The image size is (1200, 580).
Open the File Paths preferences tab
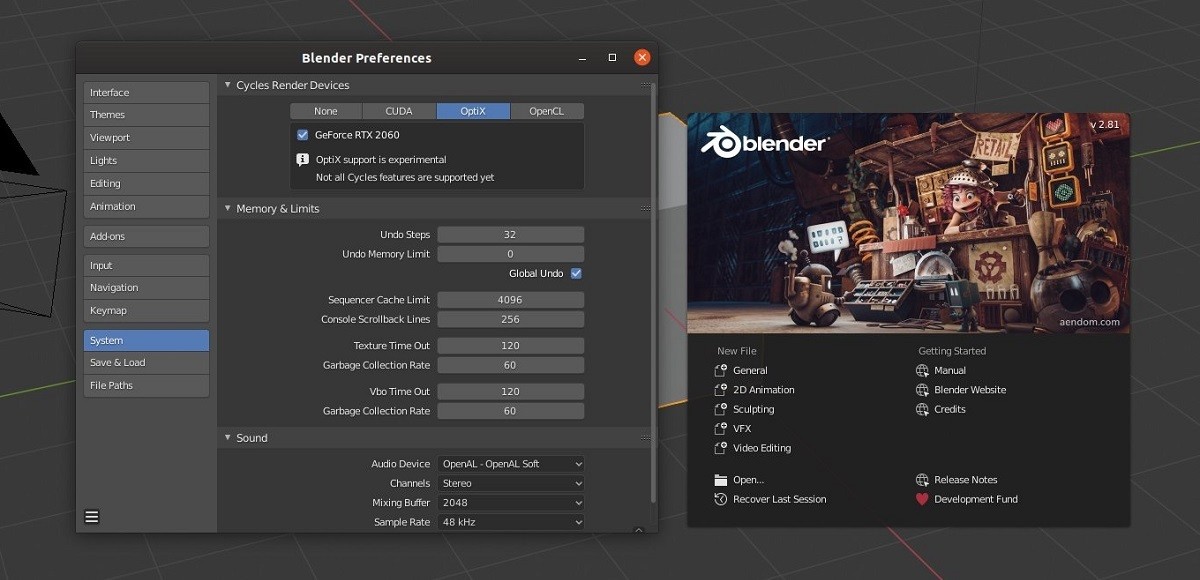146,386
